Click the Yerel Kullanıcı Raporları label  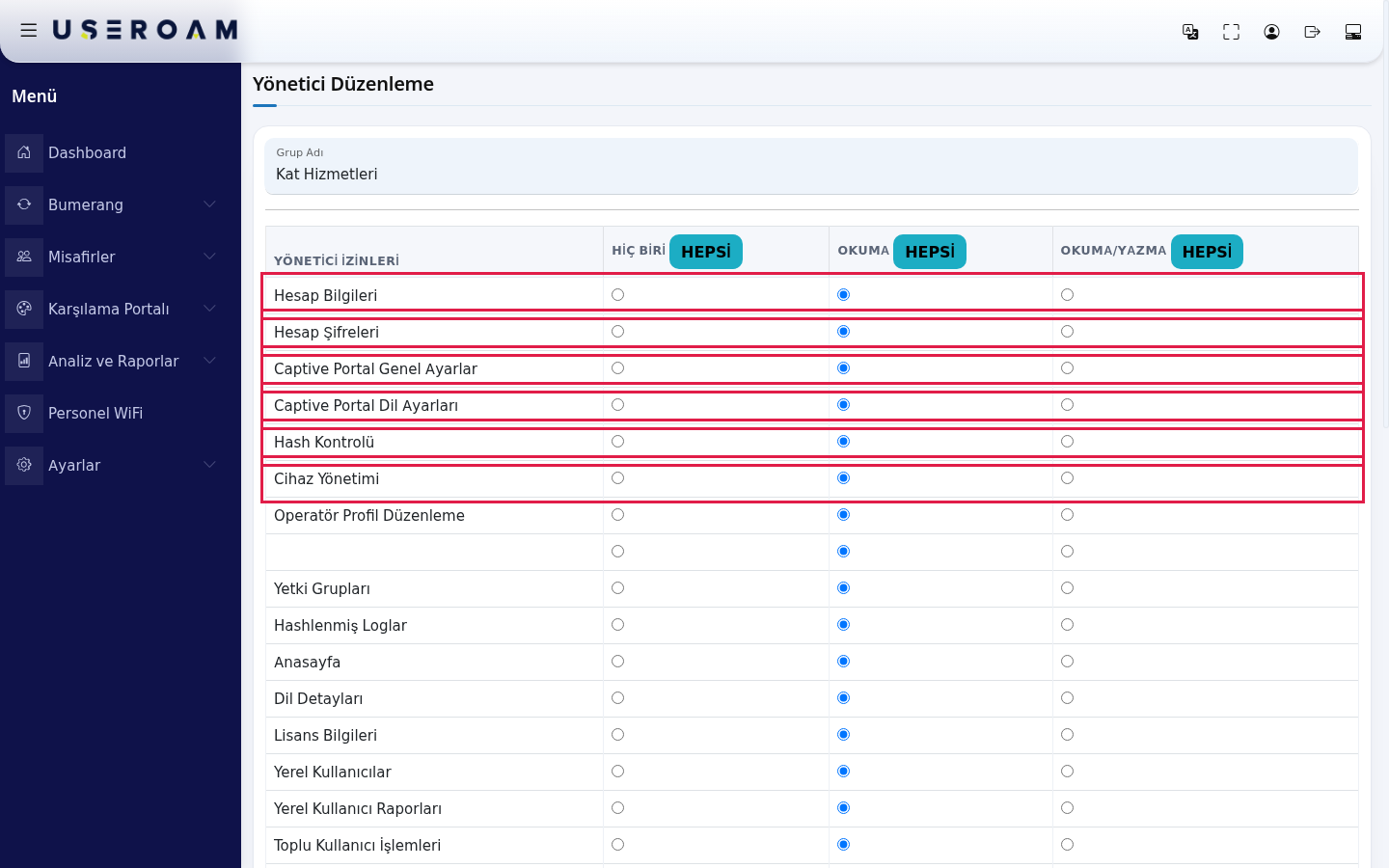[358, 808]
